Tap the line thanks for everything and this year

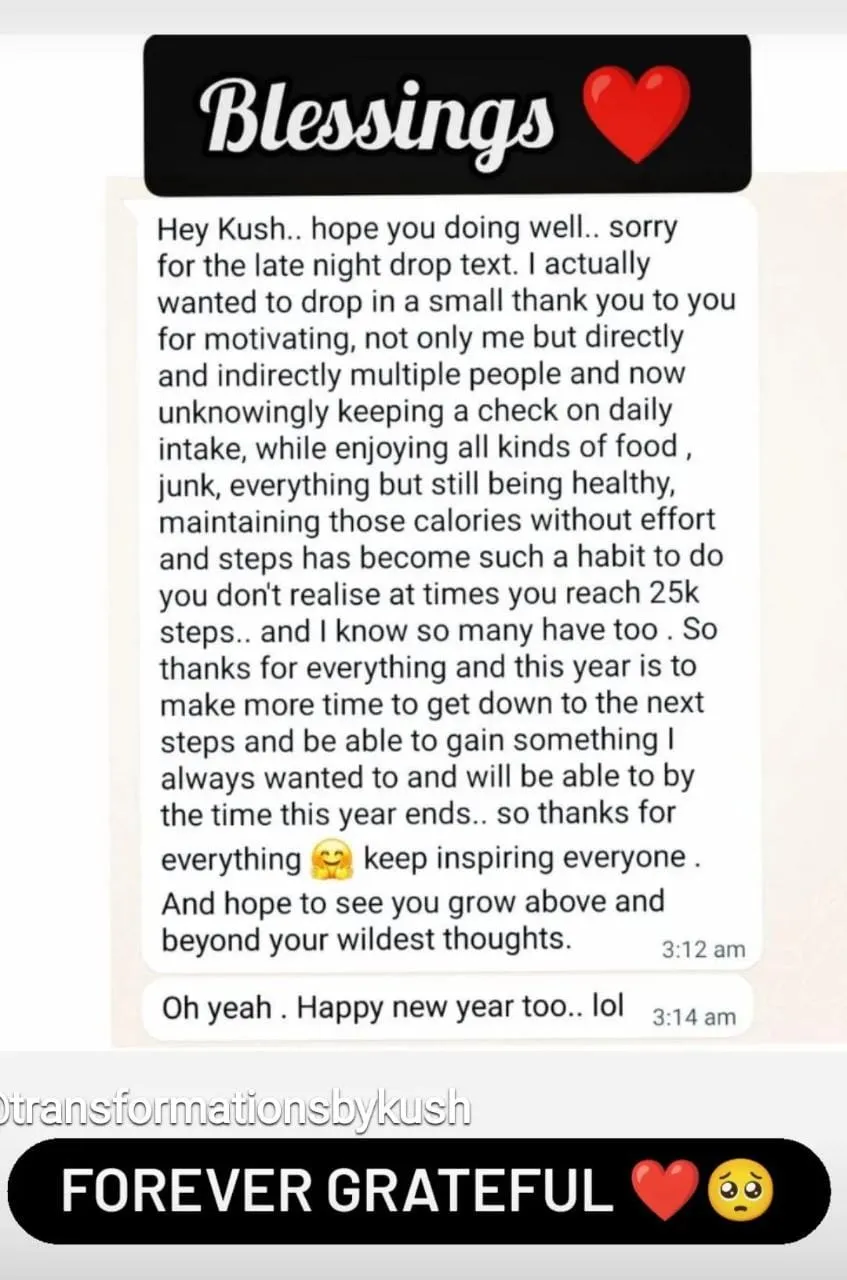pos(428,667)
